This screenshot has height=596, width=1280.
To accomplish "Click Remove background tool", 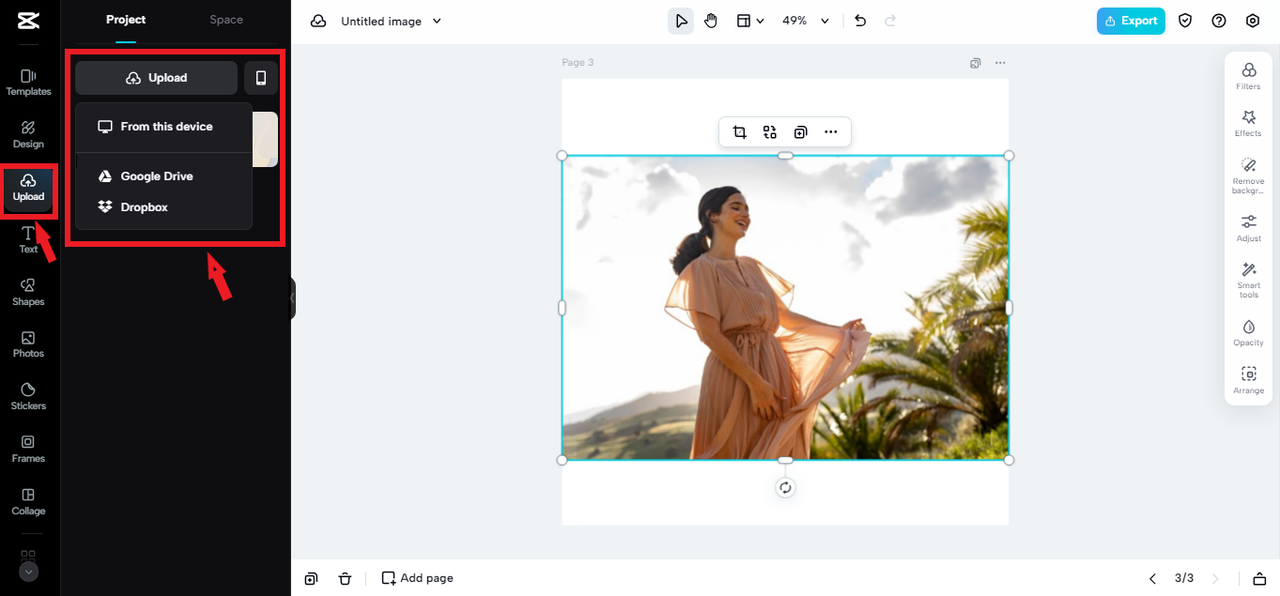I will (1248, 171).
